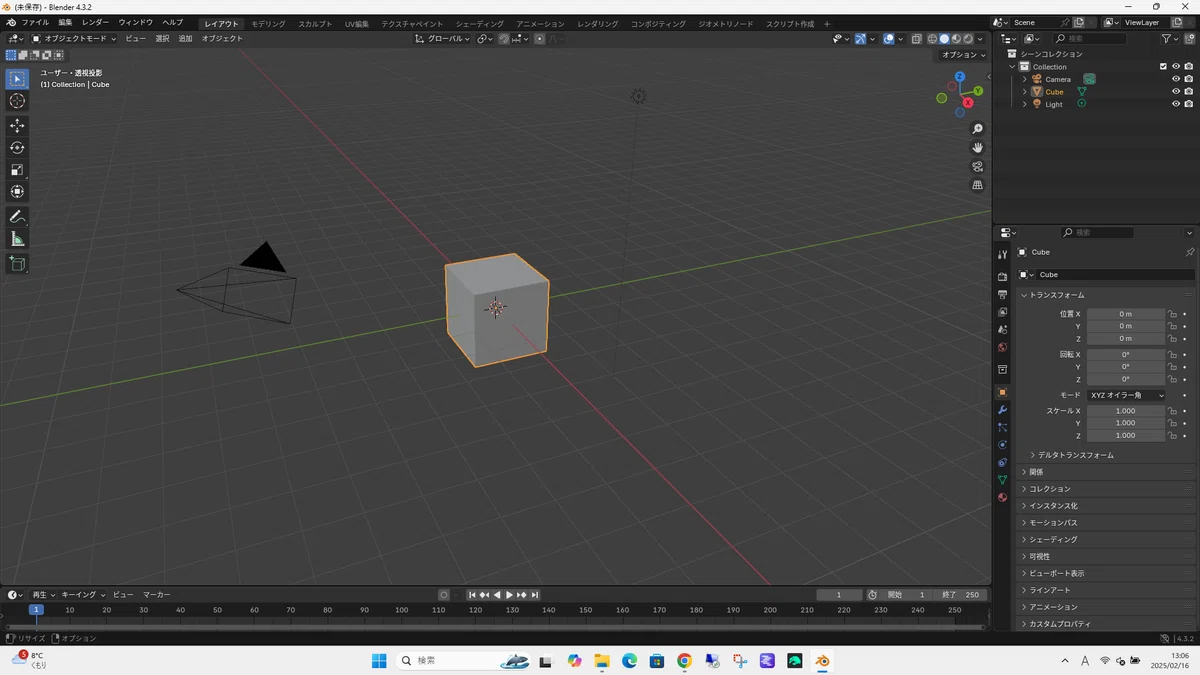Open the ファイル menu
Image resolution: width=1200 pixels, height=675 pixels.
point(35,22)
